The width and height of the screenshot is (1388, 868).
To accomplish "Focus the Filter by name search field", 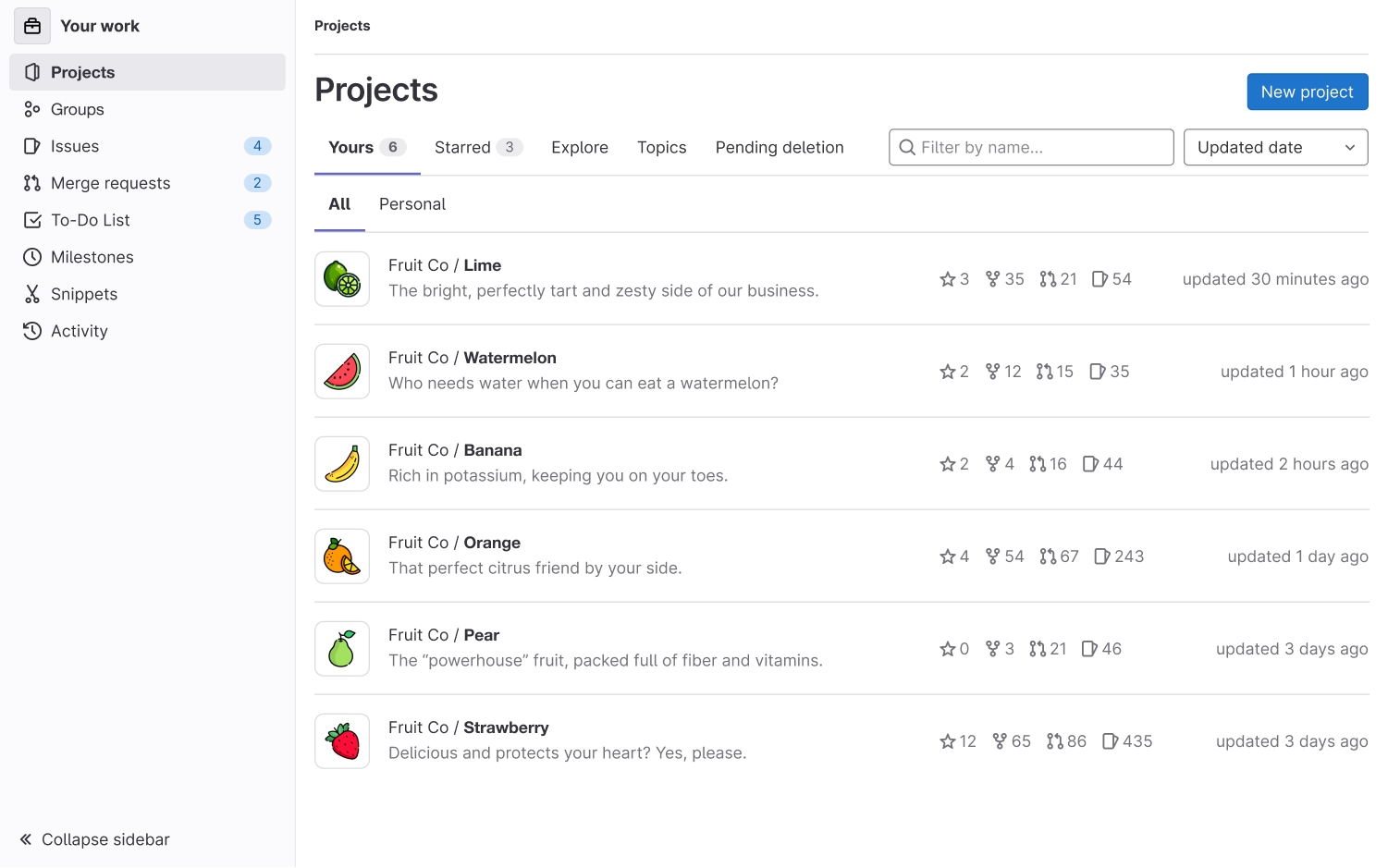I will point(1031,147).
